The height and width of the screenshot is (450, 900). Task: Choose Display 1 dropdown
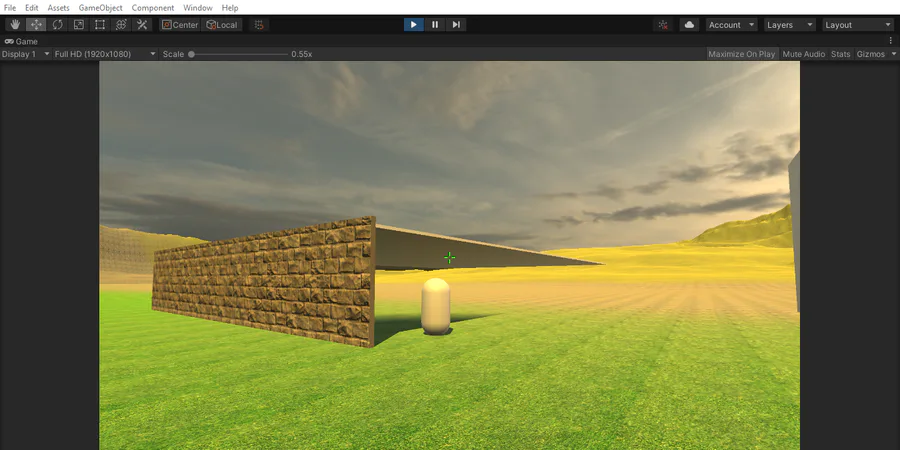[25, 54]
